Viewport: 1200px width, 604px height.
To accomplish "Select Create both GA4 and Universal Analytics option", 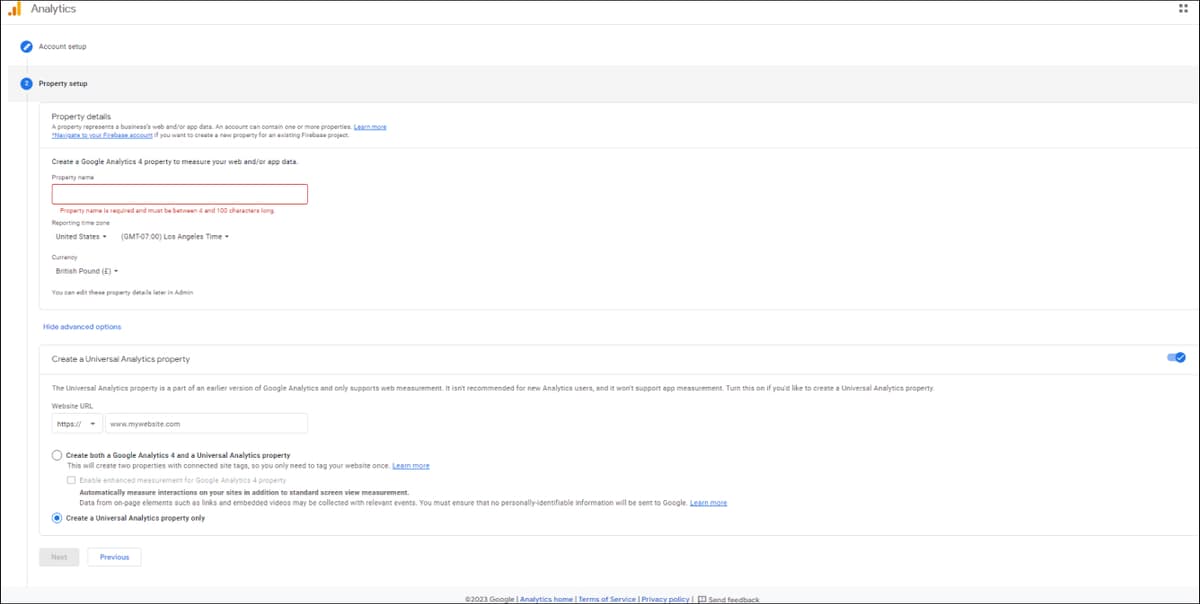I will [57, 455].
